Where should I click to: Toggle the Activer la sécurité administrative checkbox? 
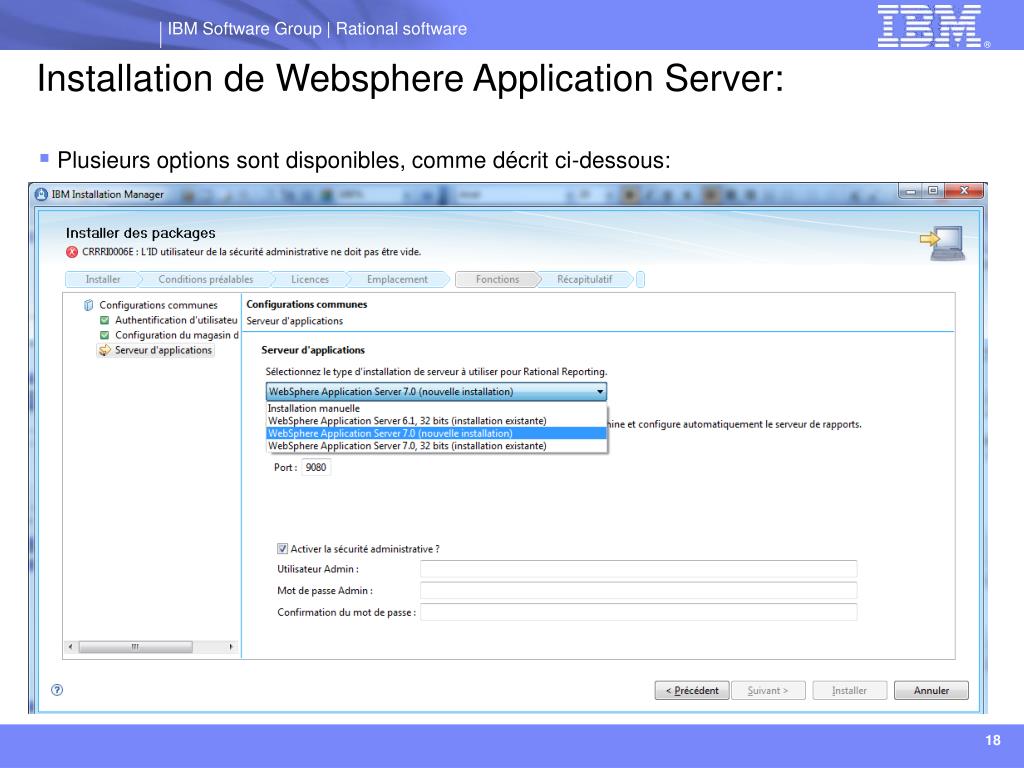click(282, 549)
